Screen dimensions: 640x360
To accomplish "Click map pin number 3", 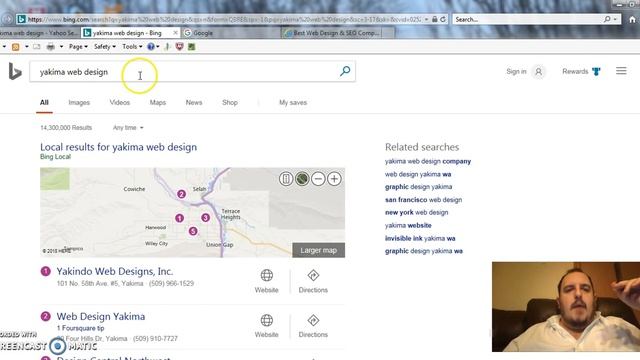I will coord(206,218).
